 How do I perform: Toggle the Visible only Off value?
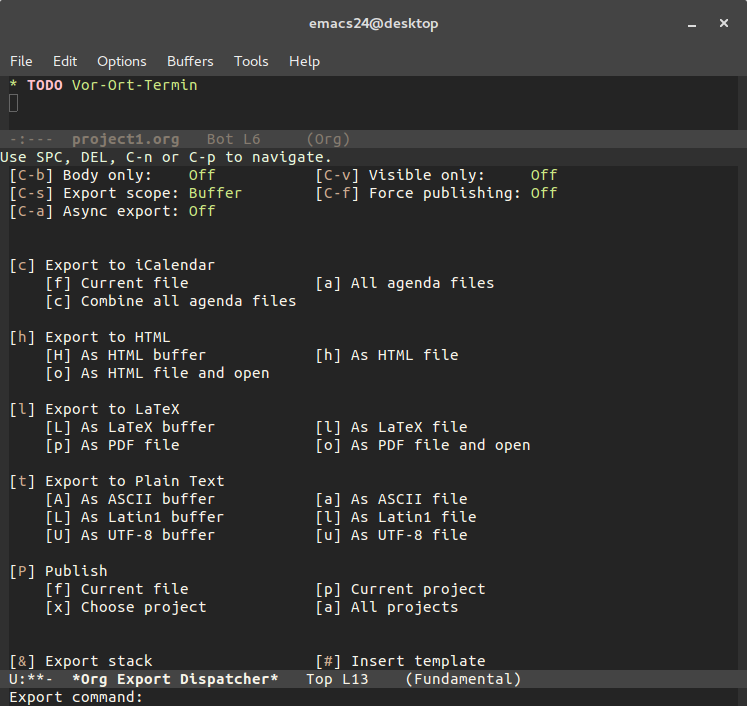point(544,175)
